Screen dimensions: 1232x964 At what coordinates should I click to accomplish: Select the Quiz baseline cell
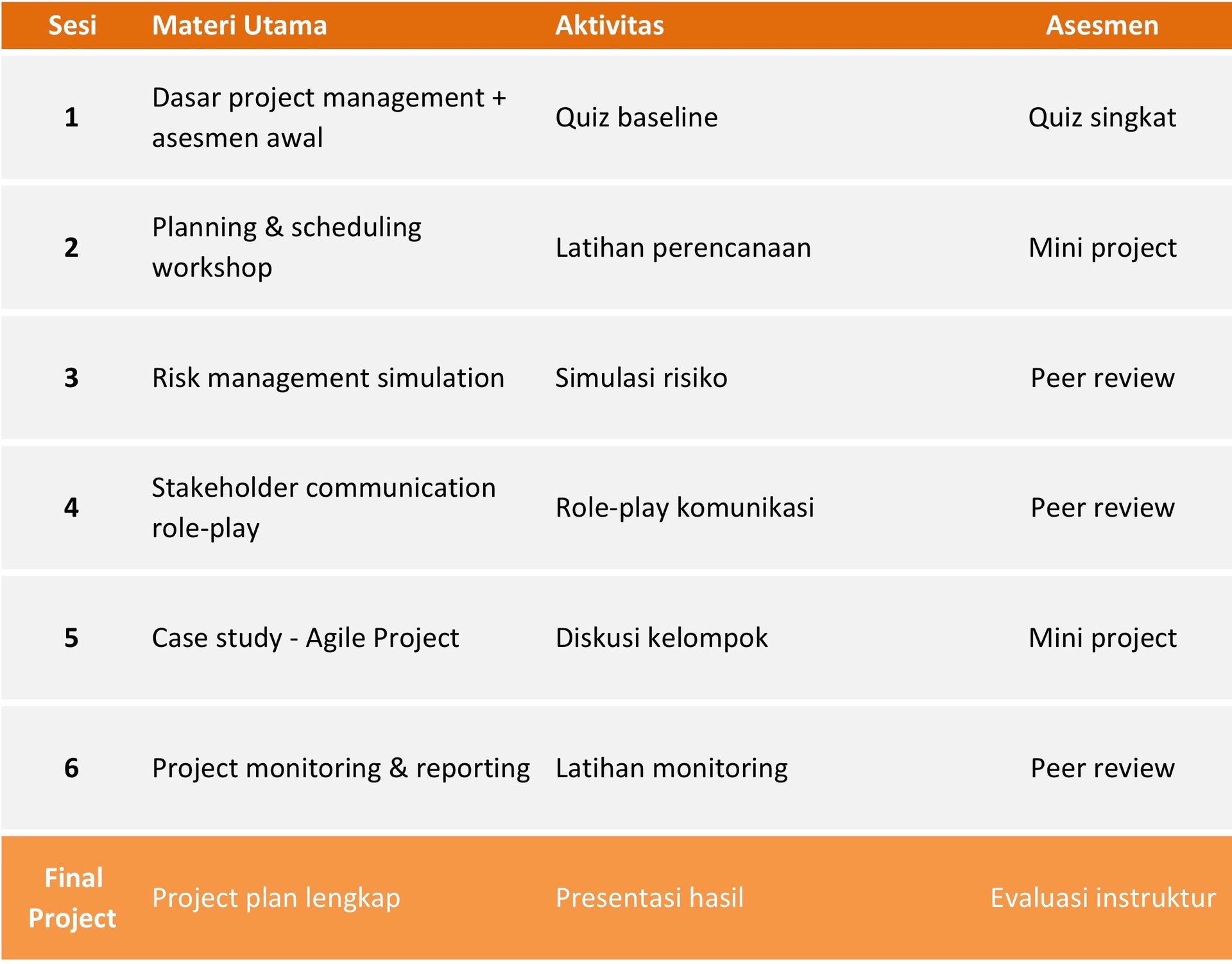pos(636,117)
